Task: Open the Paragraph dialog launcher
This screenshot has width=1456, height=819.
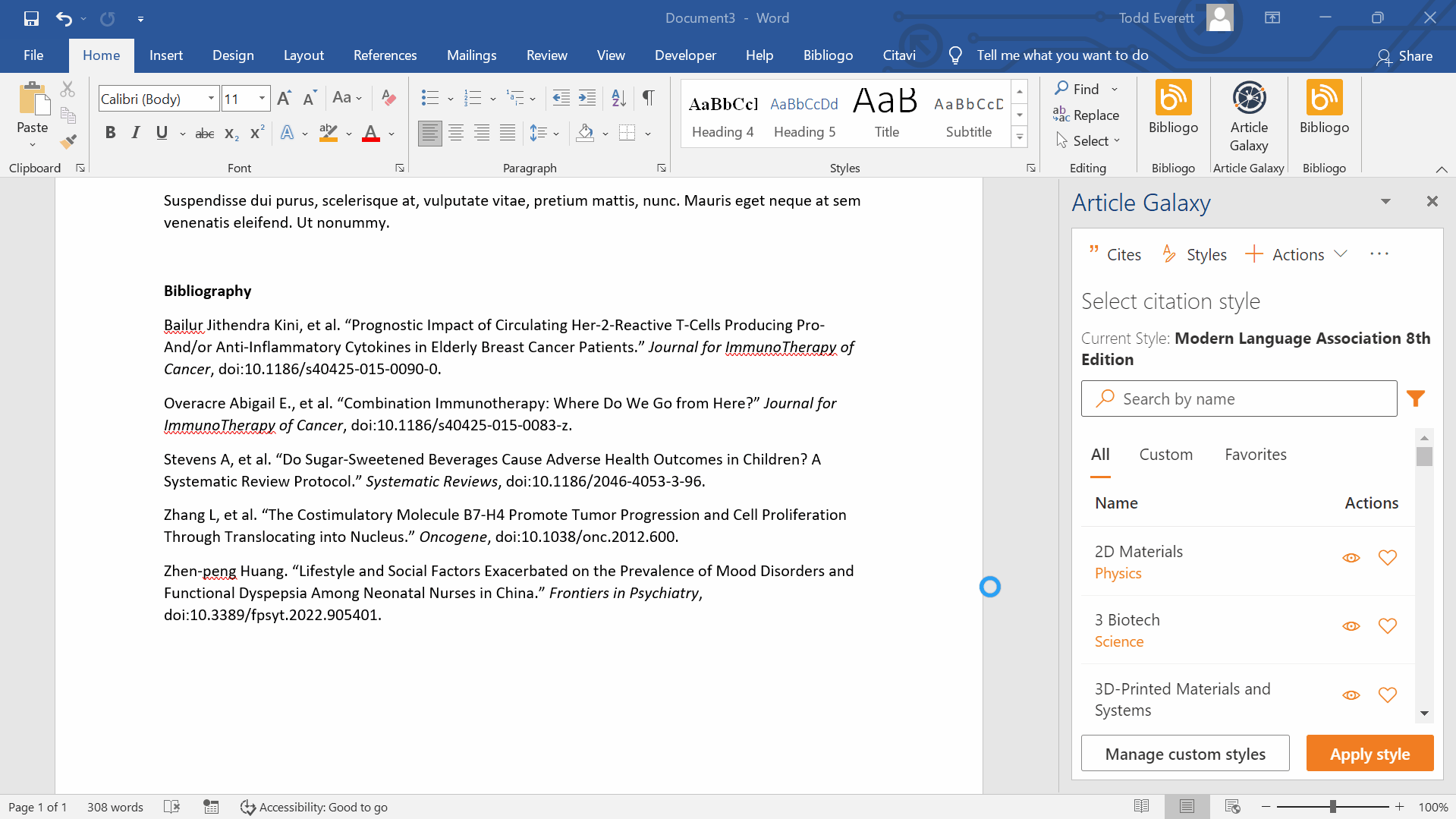Action: click(x=662, y=169)
